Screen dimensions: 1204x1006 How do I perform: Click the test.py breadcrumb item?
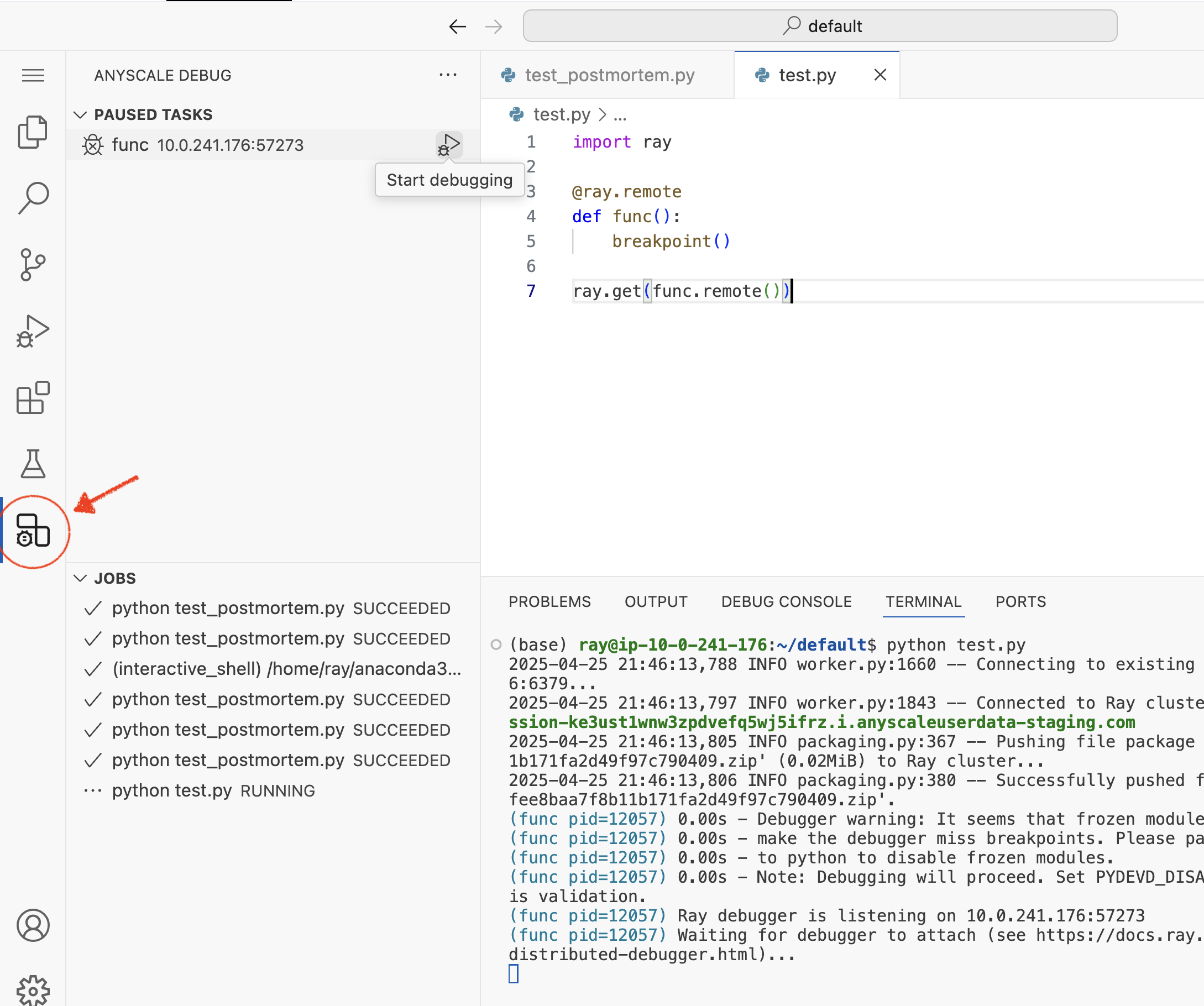(x=561, y=114)
